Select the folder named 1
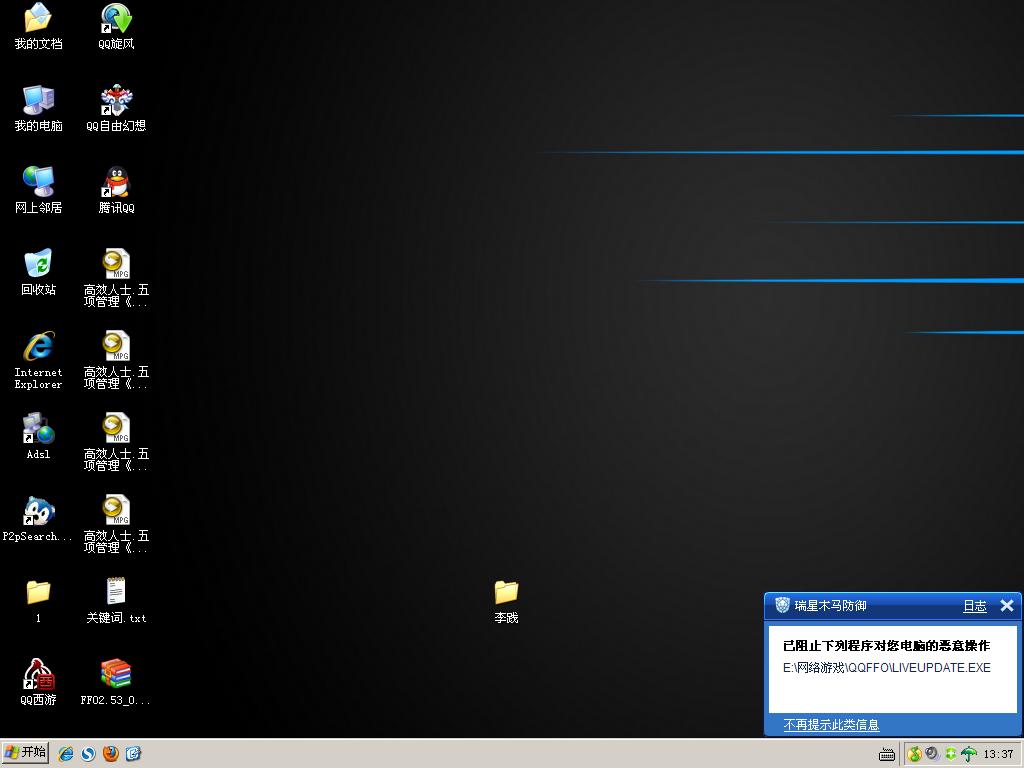The width and height of the screenshot is (1024, 768). point(38,601)
